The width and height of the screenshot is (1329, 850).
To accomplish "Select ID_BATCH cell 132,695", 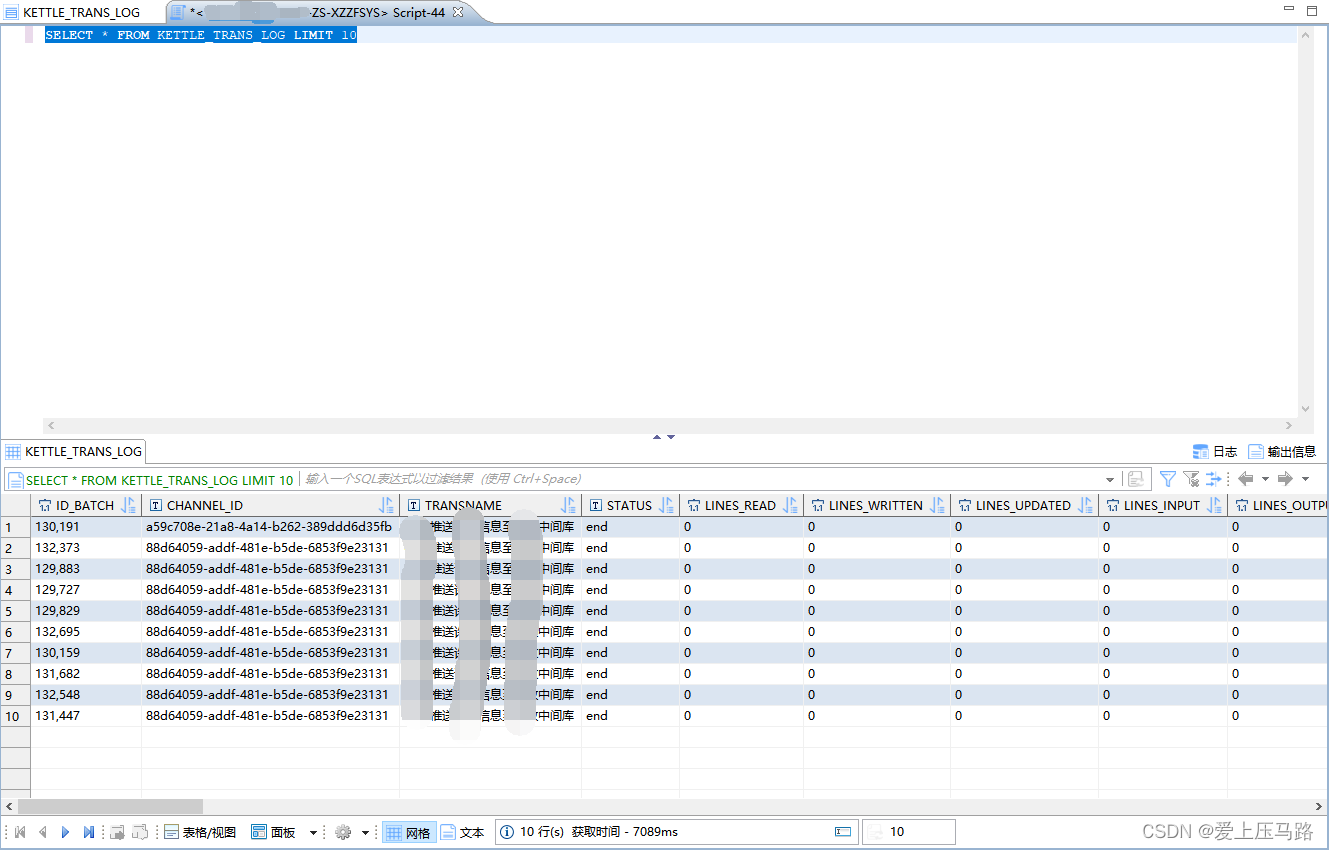I will (86, 632).
